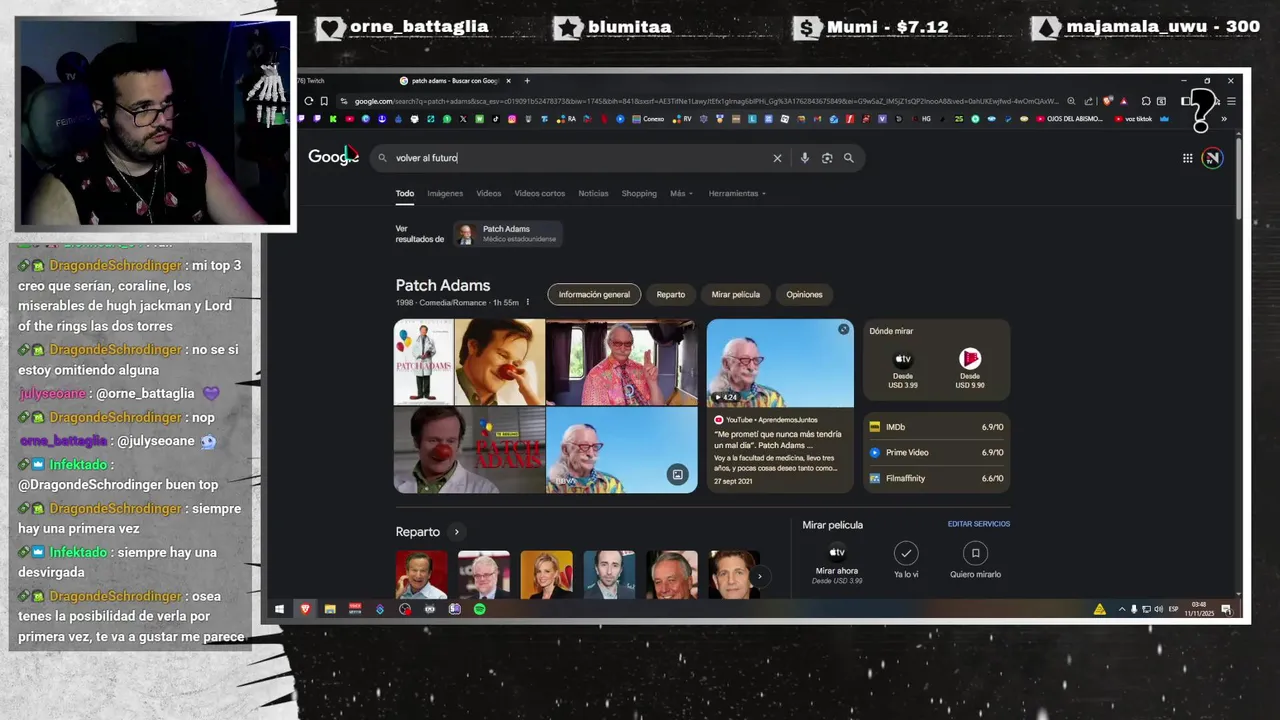Image resolution: width=1280 pixels, height=720 pixels.
Task: Start voice search with microphone icon
Action: 804,158
